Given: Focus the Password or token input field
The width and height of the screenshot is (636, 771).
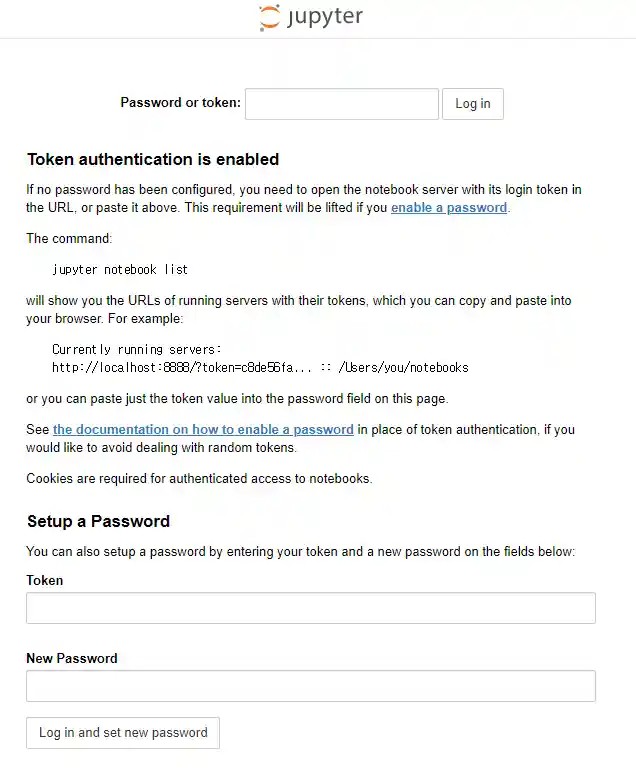Looking at the screenshot, I should (x=341, y=104).
